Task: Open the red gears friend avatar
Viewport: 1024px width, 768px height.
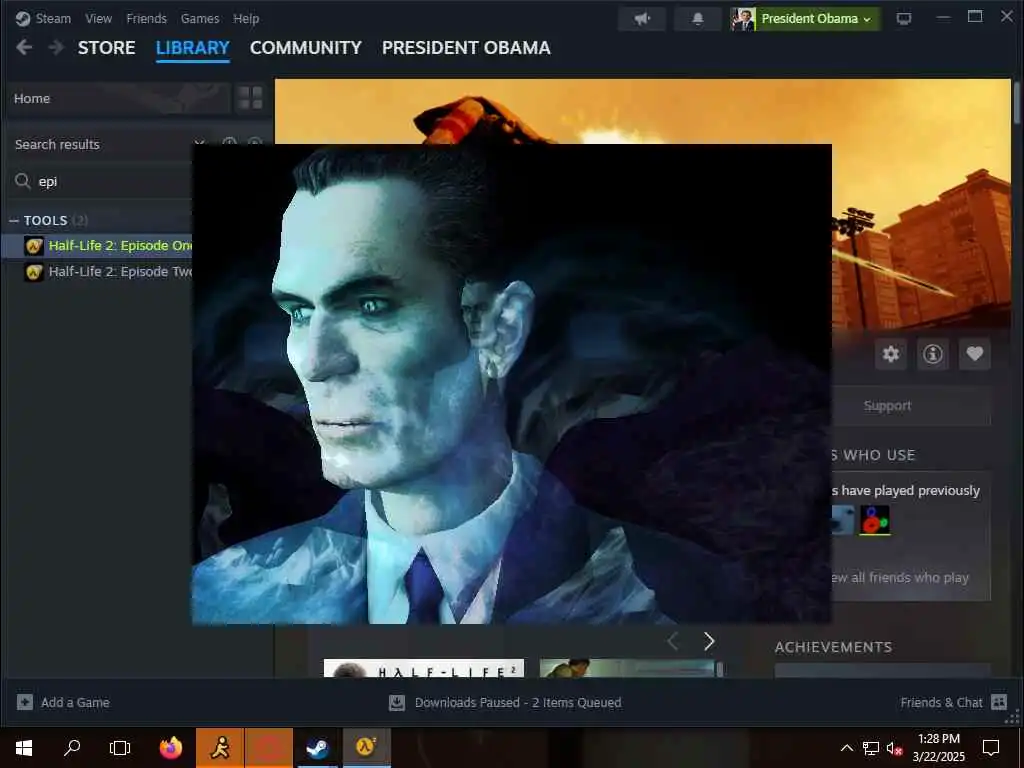Action: click(x=874, y=520)
